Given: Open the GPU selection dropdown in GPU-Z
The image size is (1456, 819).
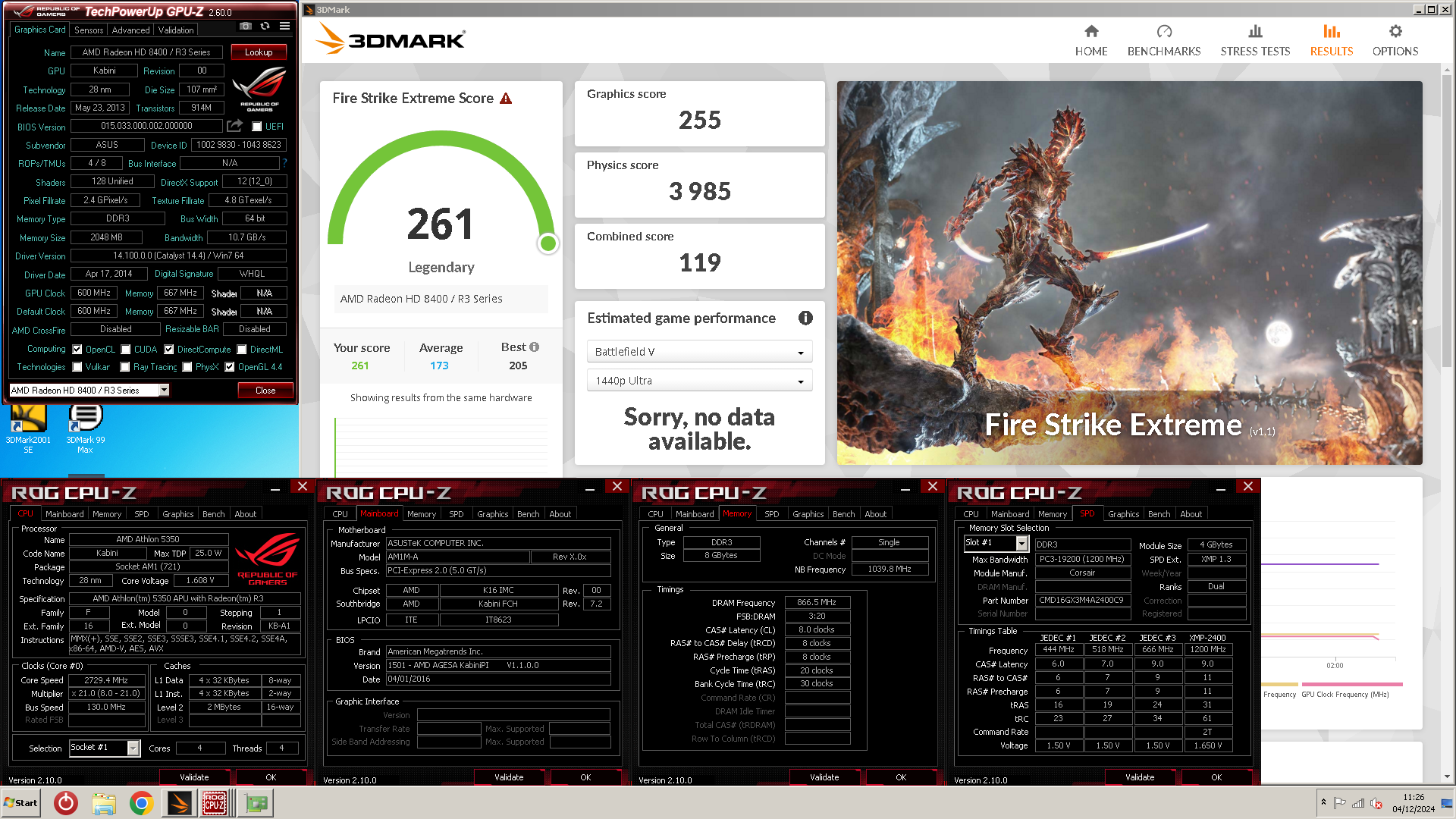Looking at the screenshot, I should pyautogui.click(x=89, y=390).
